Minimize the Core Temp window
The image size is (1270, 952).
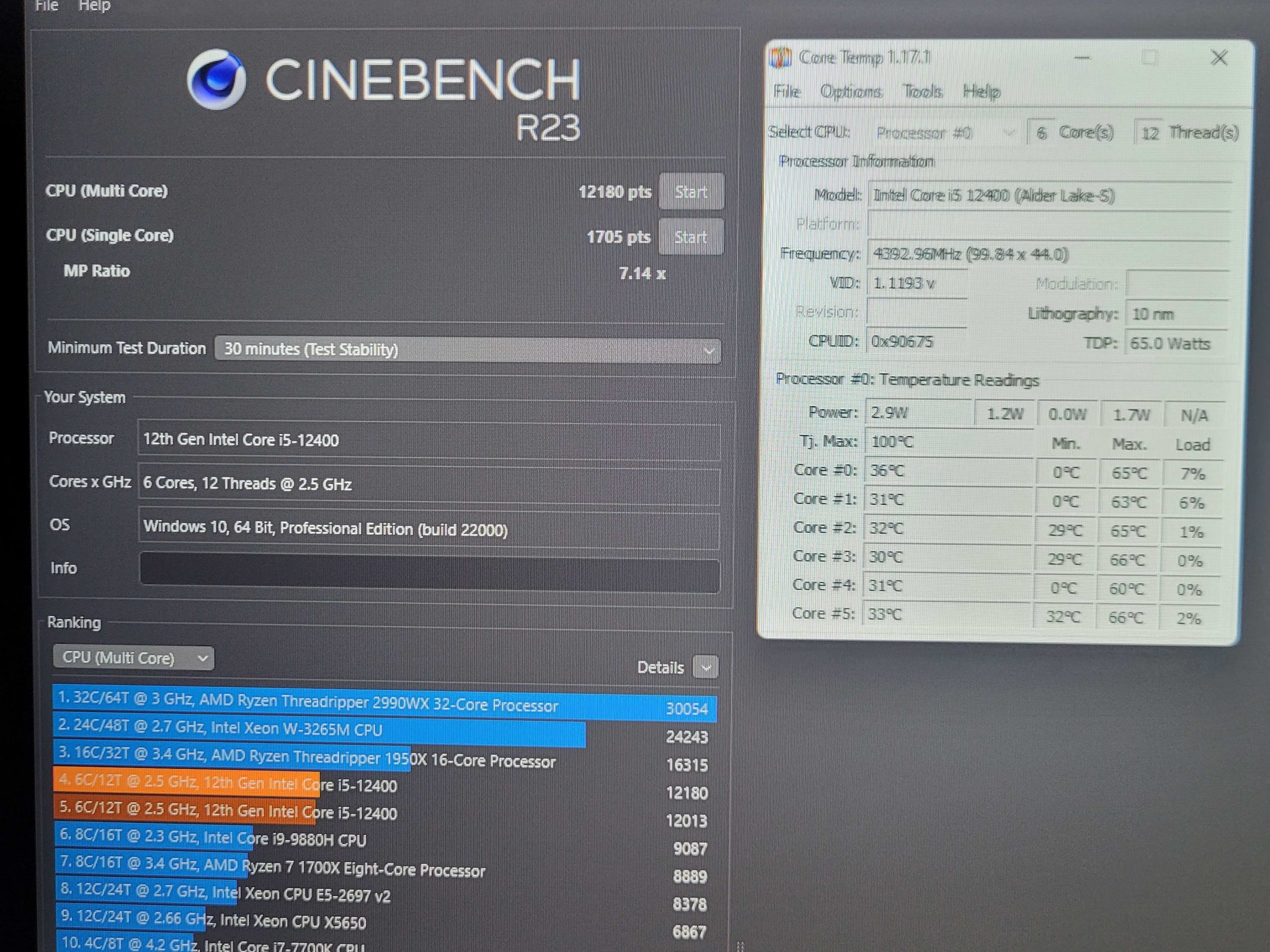[1082, 58]
